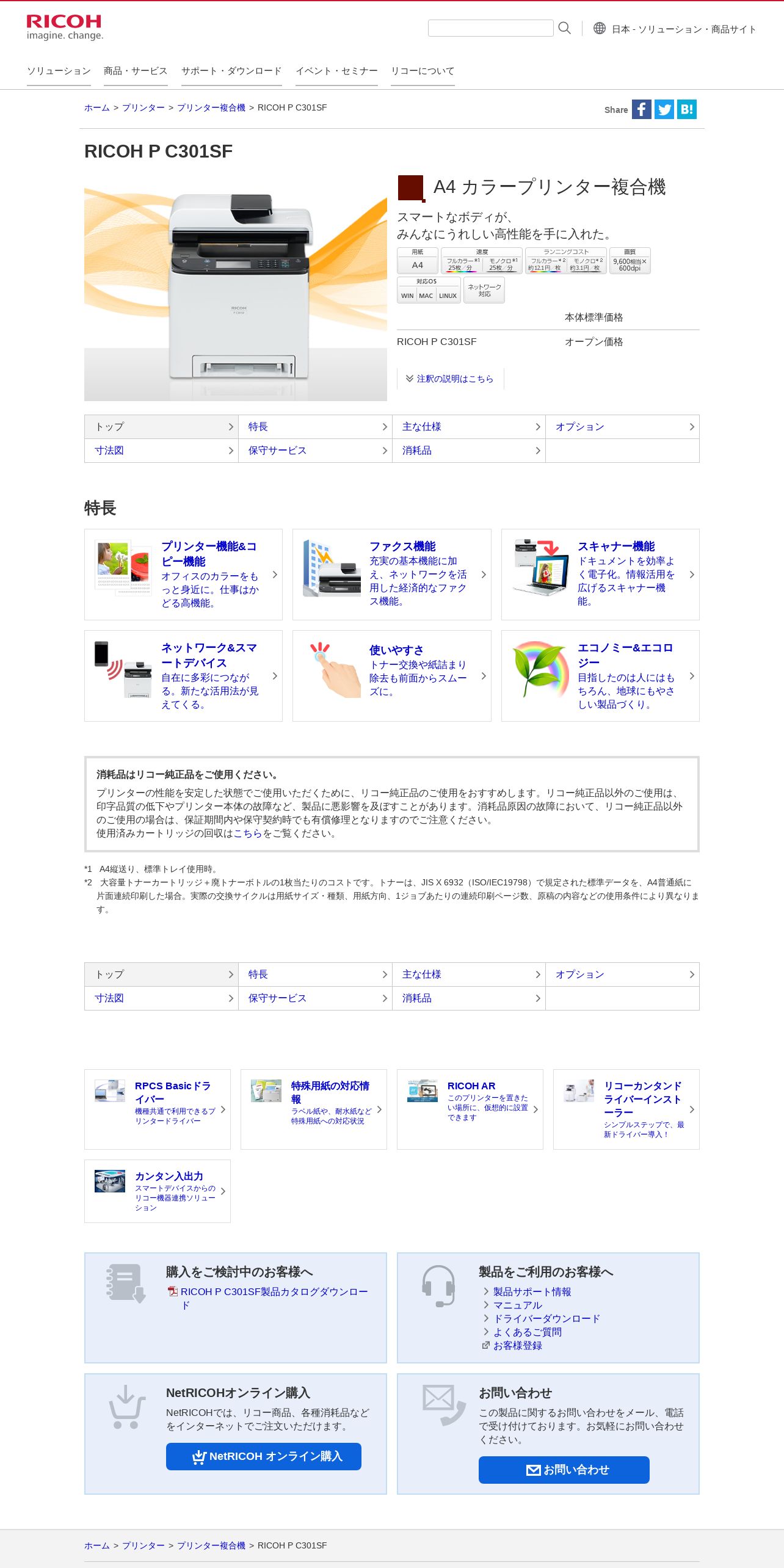Click the search magnifier icon
This screenshot has height=1568, width=784.
point(565,28)
